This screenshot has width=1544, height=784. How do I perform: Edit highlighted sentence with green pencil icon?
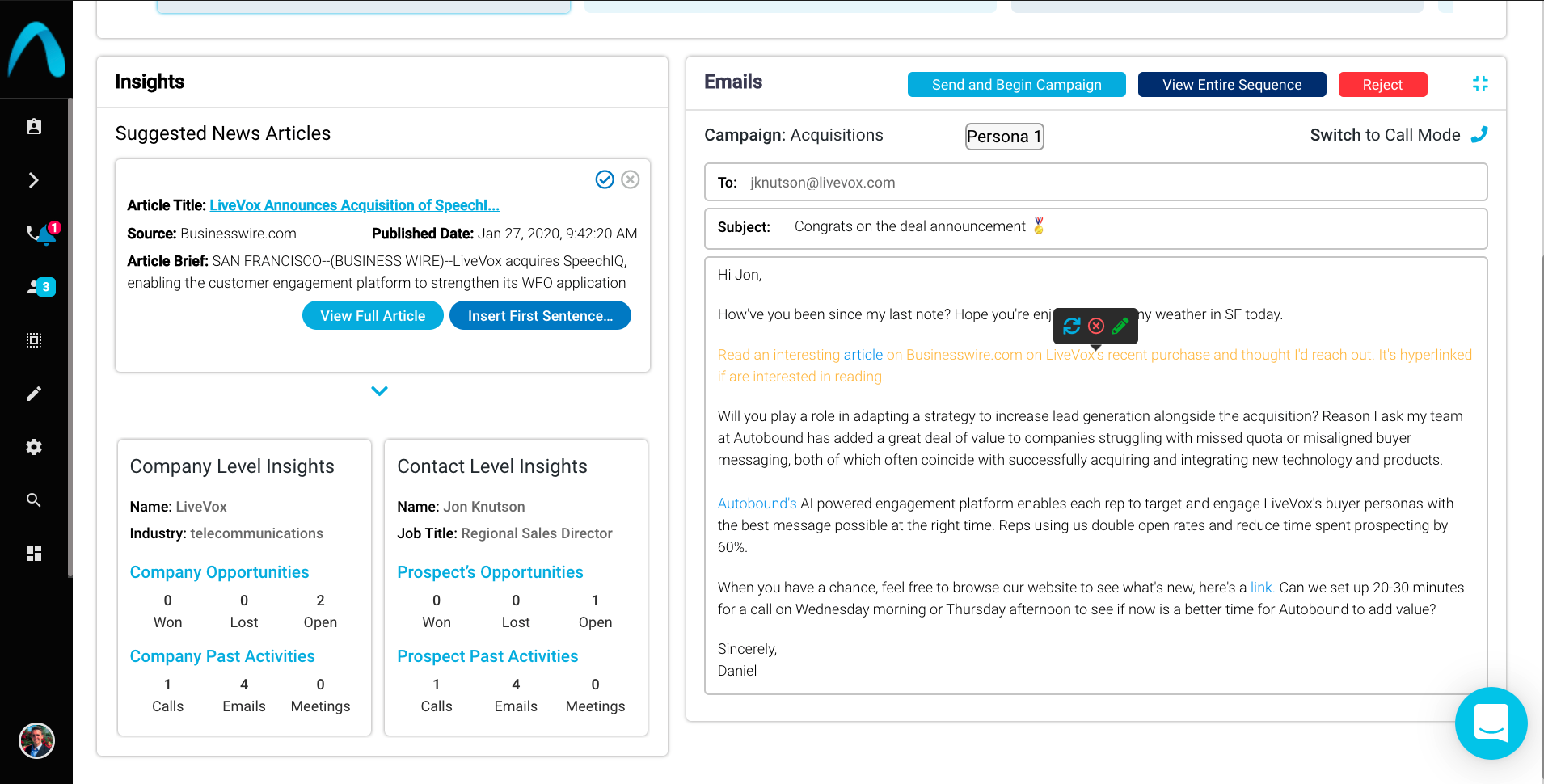[1120, 326]
